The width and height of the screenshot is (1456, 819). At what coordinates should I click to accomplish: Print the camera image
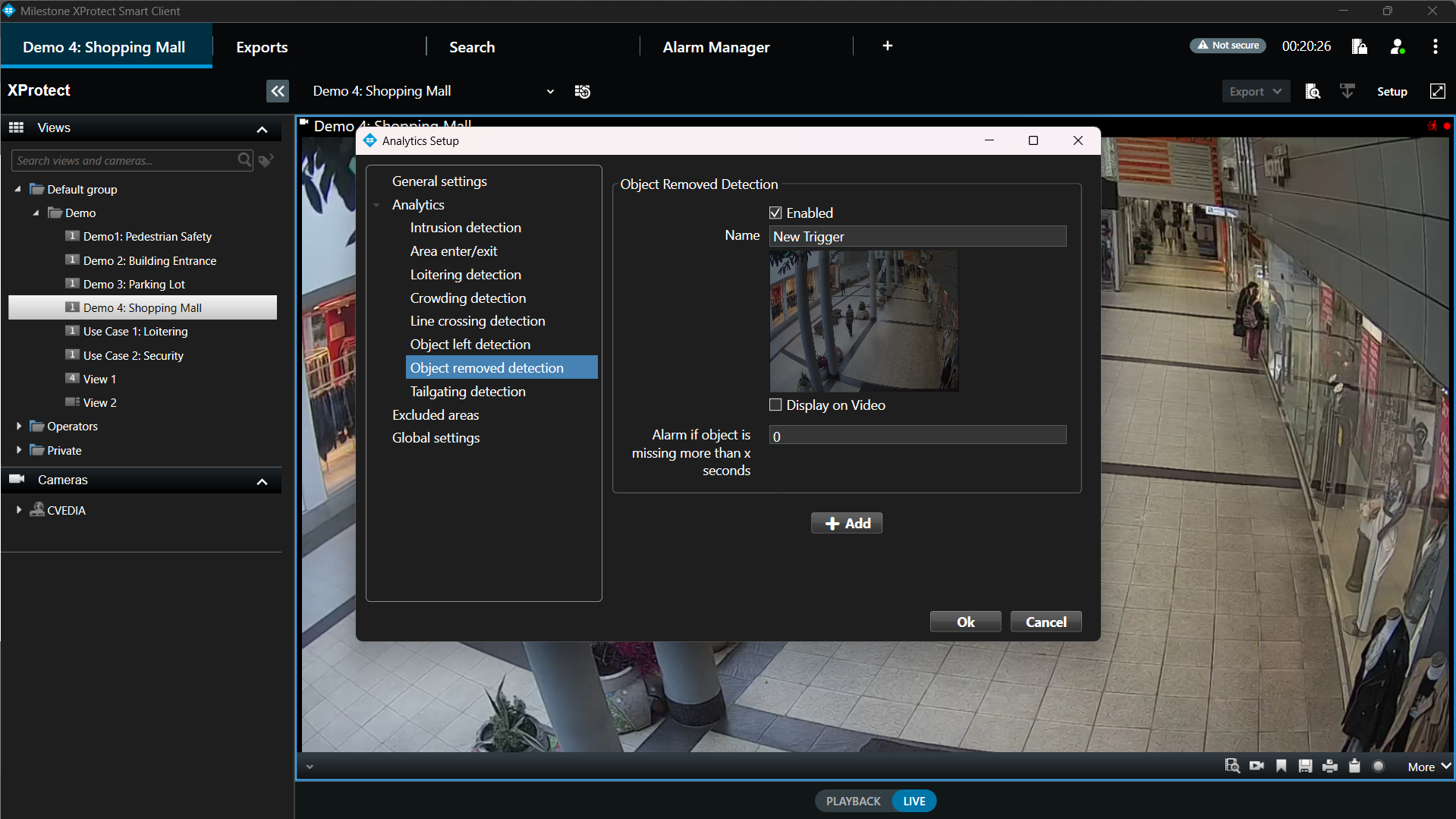[1329, 766]
